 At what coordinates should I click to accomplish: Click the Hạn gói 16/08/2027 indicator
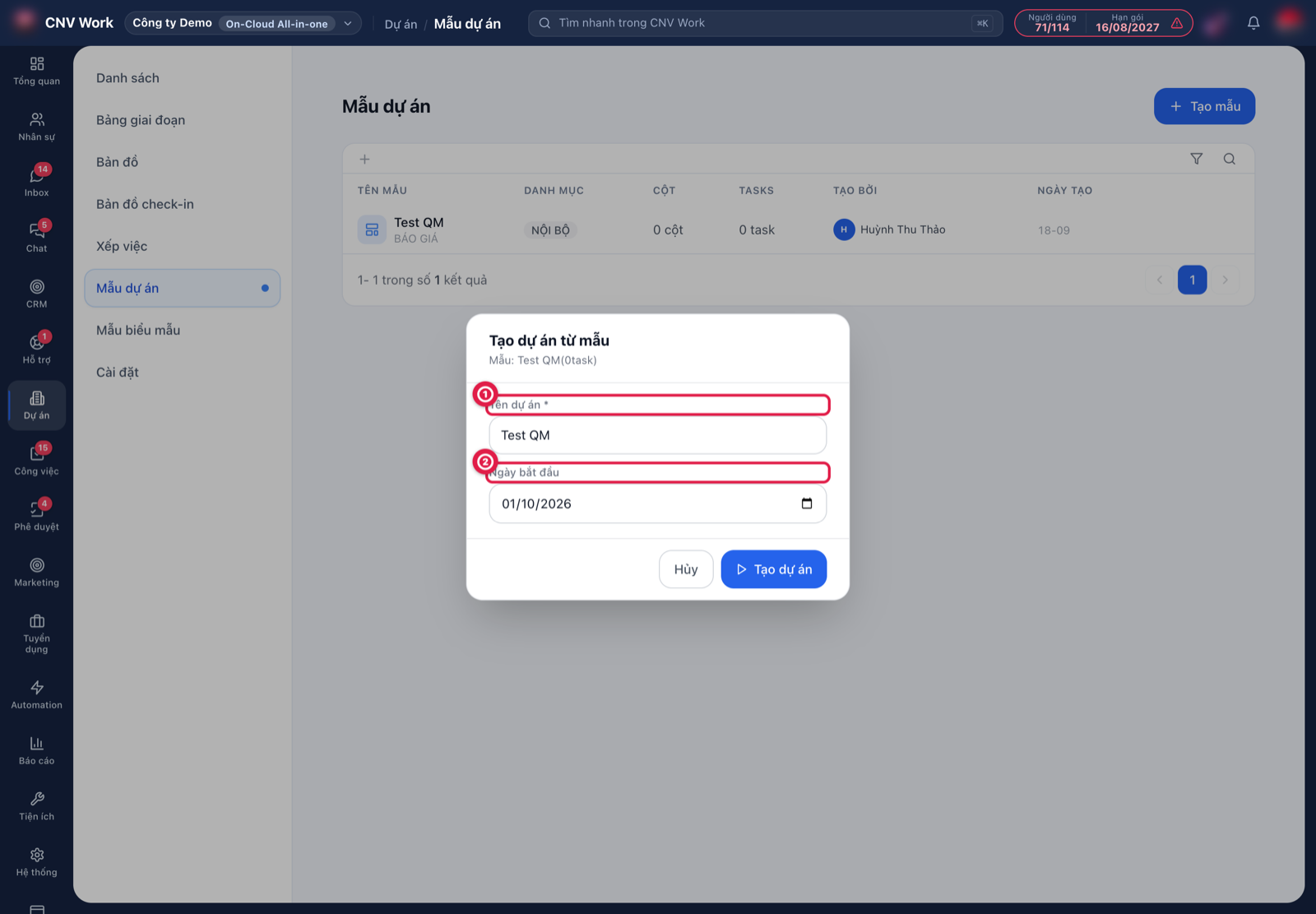tap(1128, 23)
